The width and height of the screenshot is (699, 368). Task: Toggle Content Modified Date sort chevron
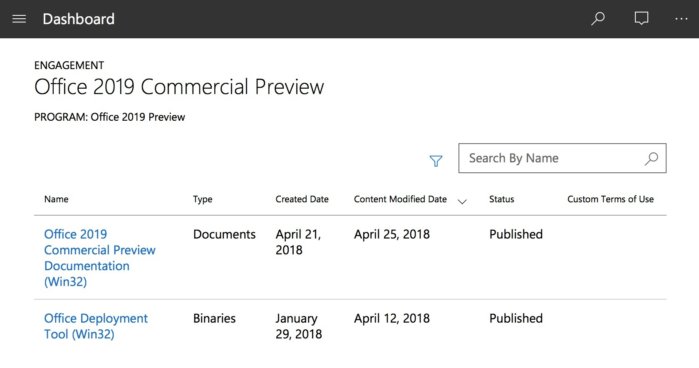tap(462, 202)
